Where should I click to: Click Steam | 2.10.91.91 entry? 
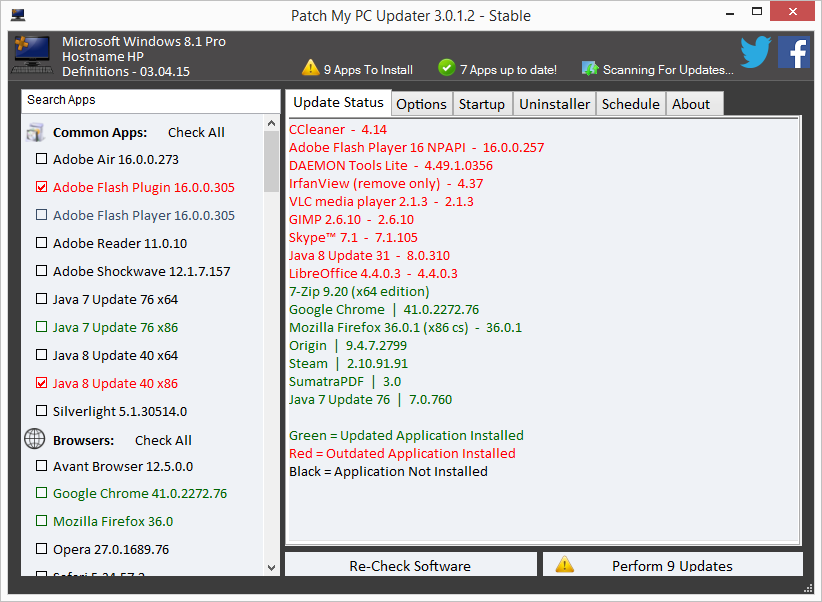pos(348,363)
